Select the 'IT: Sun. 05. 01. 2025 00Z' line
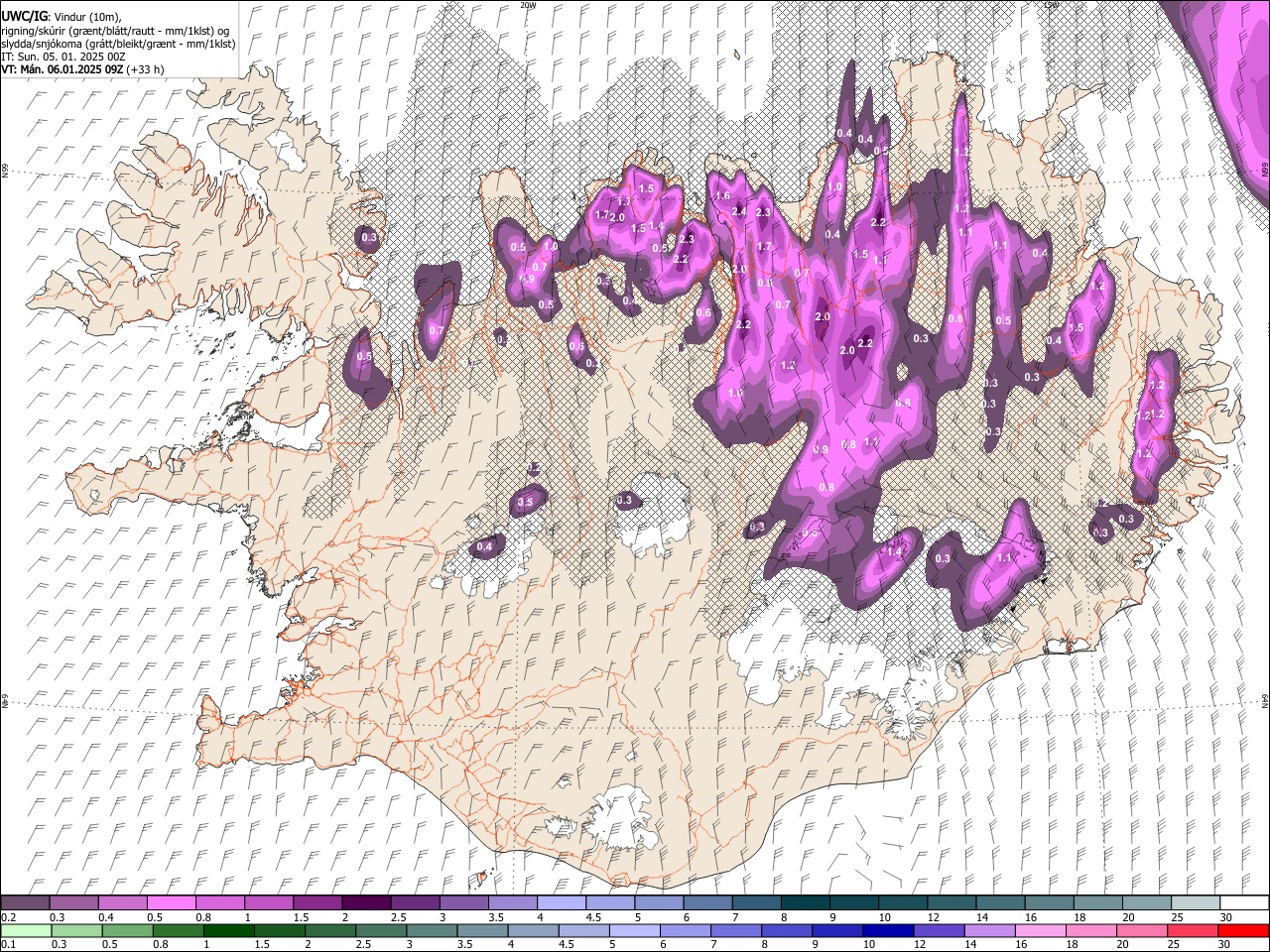This screenshot has width=1270, height=952. pyautogui.click(x=63, y=57)
